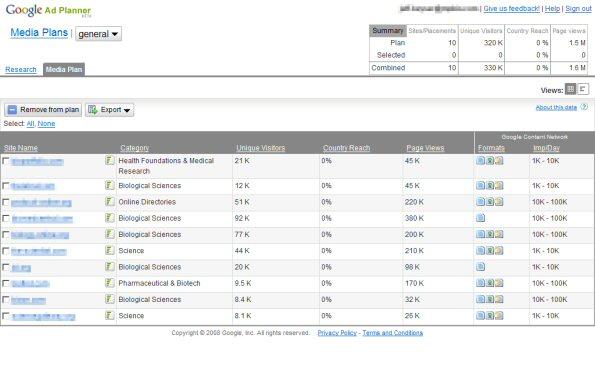Screen dimensions: 595x367
Task: Click middle format icon in 77 K visitors row
Action: click(x=490, y=234)
